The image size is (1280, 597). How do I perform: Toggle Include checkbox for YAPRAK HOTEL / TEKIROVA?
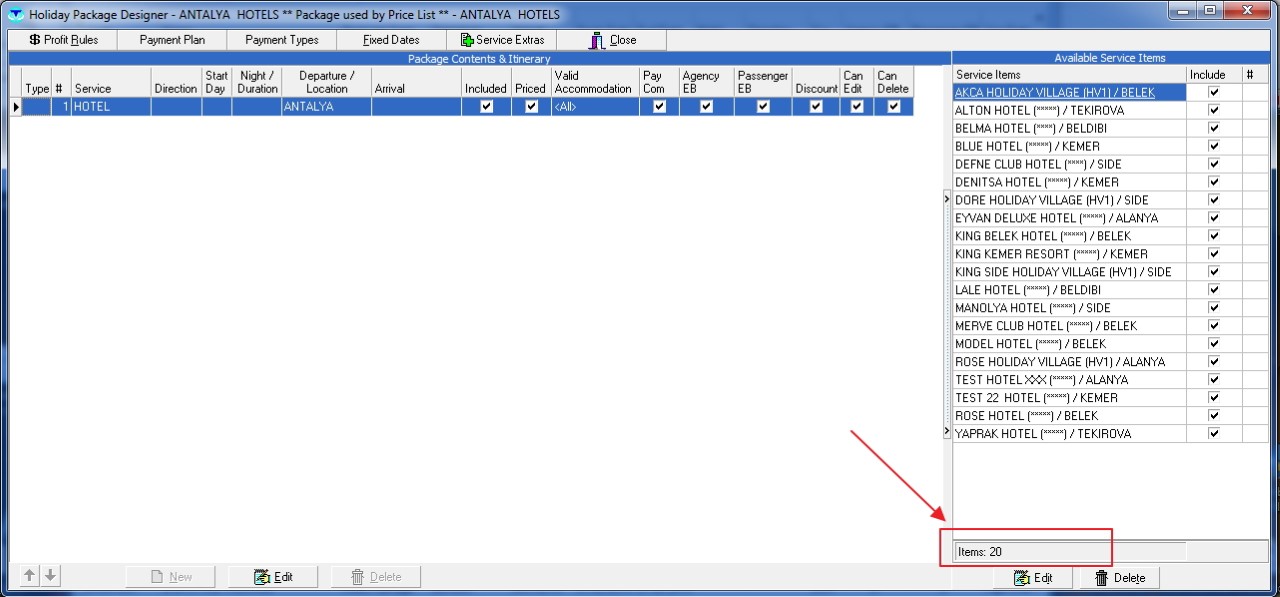pos(1214,434)
